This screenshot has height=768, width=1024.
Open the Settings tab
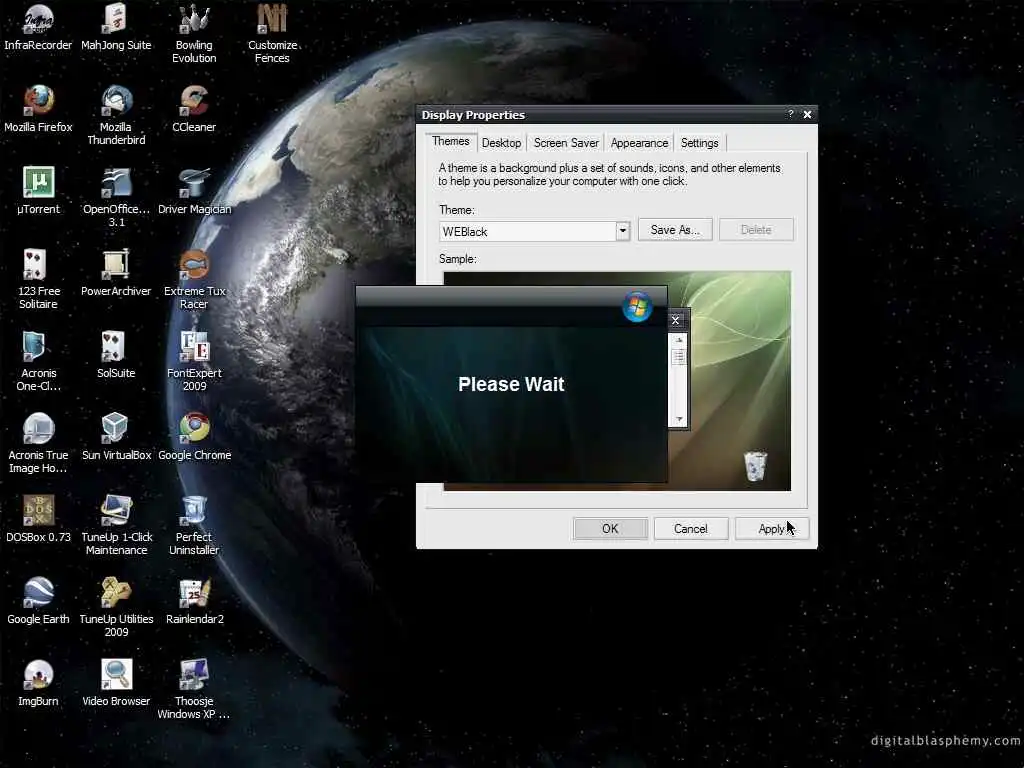[699, 142]
